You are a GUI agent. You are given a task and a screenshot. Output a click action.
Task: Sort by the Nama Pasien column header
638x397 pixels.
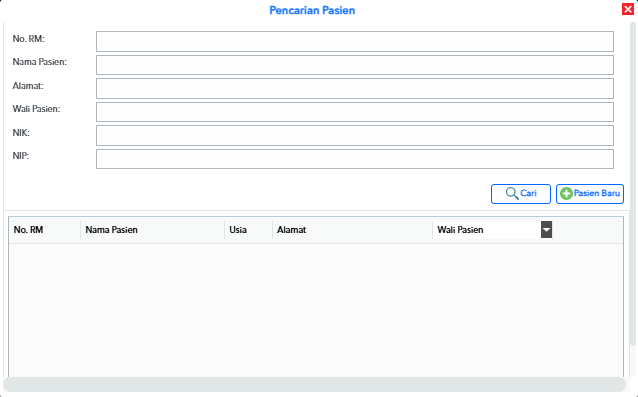153,230
